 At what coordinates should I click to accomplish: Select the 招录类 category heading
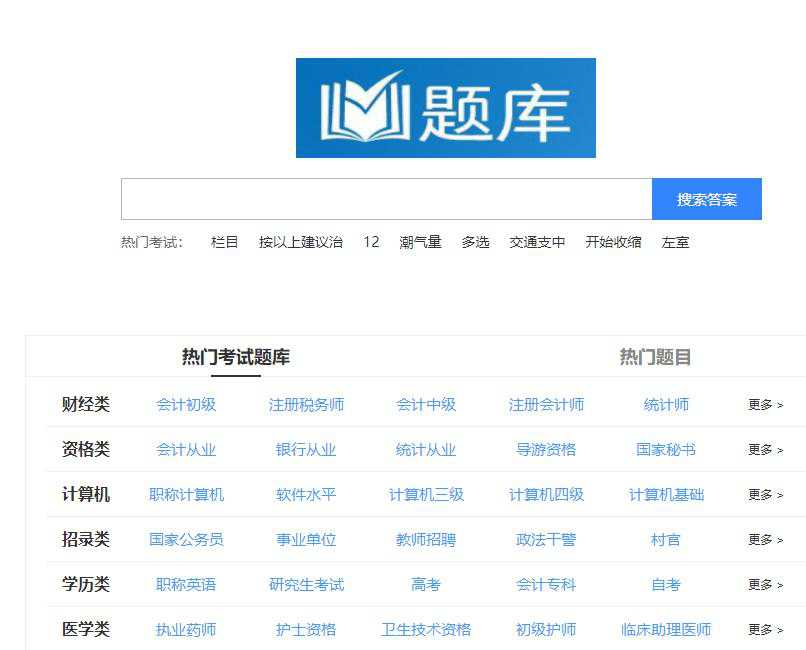pos(86,539)
